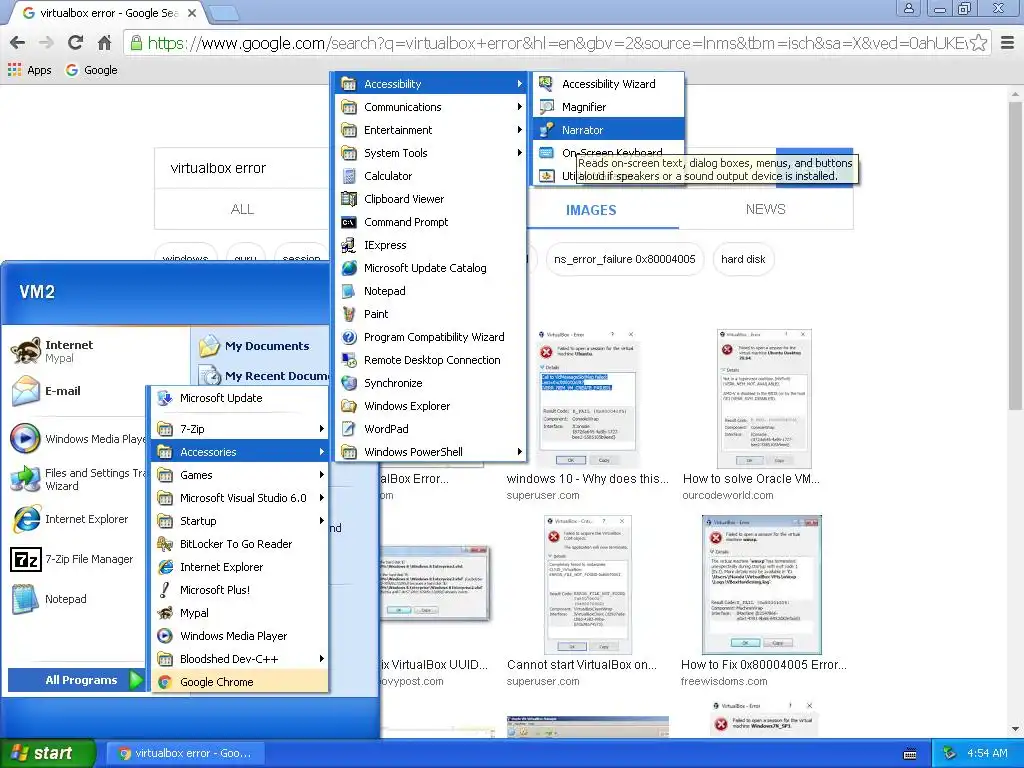
Task: Click the E-mail envelope icon
Action: coord(26,391)
